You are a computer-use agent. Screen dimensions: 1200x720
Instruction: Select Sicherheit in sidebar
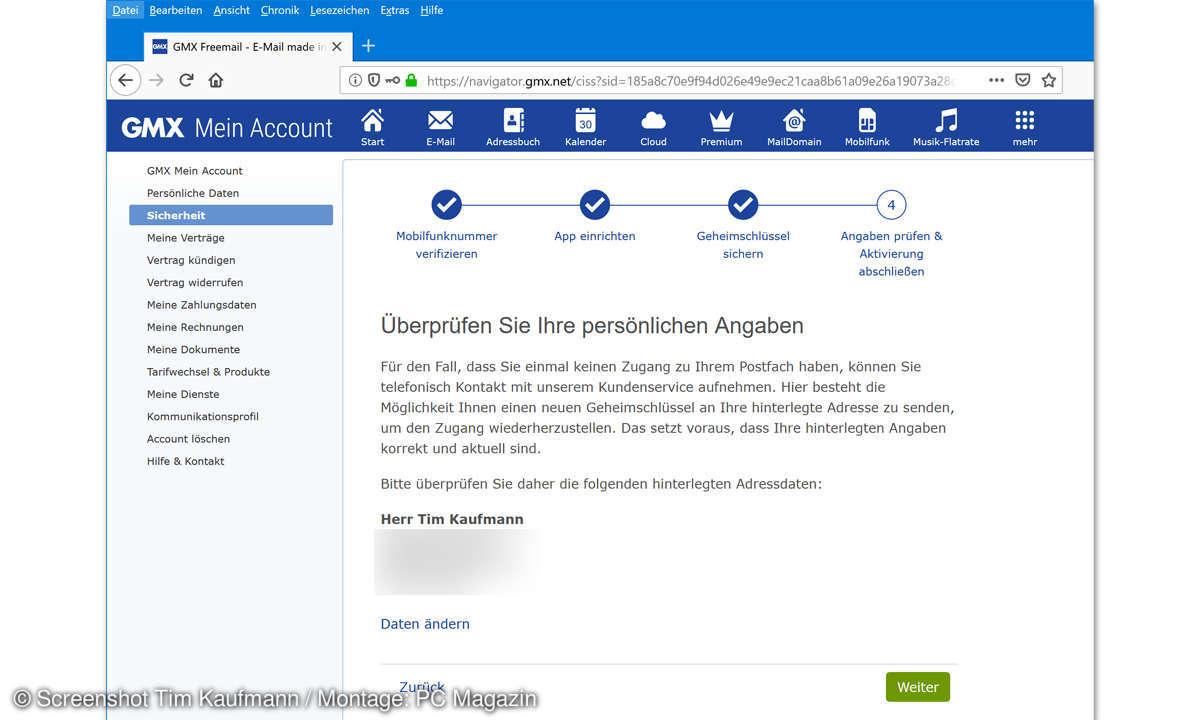231,215
